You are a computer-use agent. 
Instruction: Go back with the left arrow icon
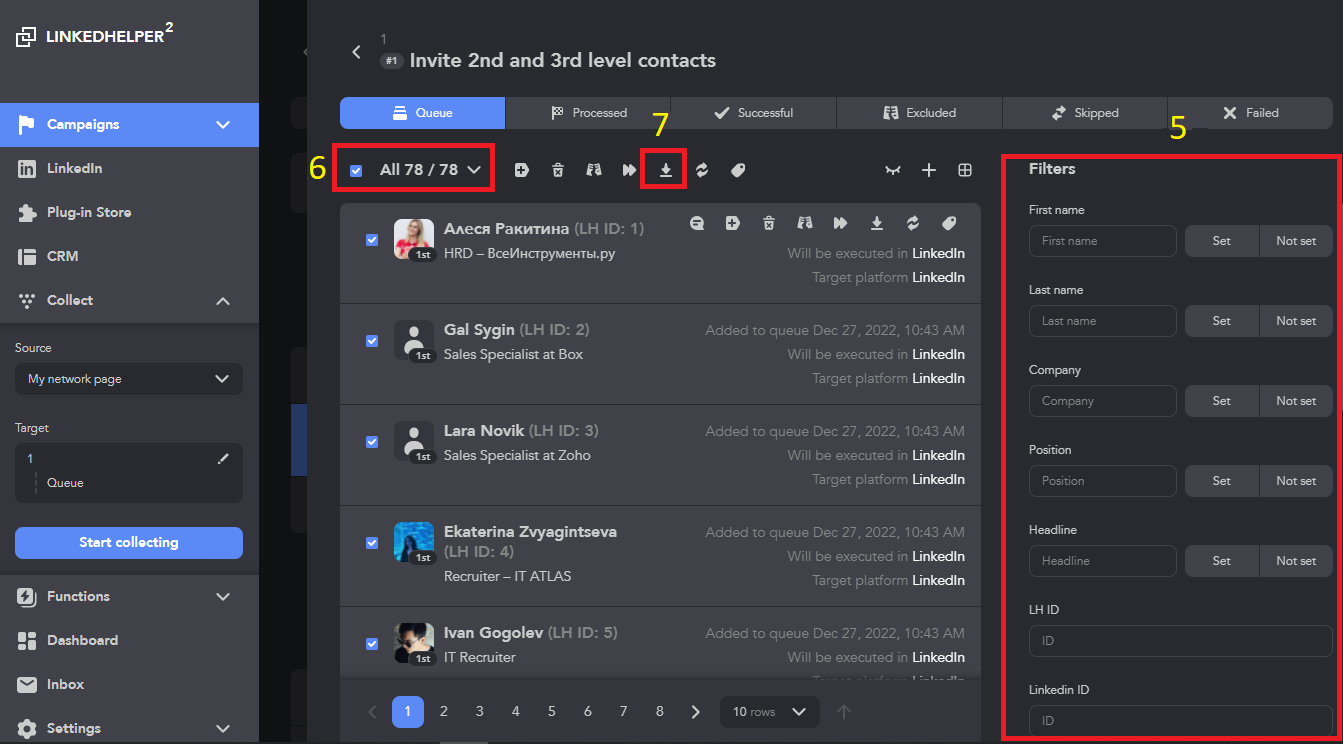click(x=356, y=52)
